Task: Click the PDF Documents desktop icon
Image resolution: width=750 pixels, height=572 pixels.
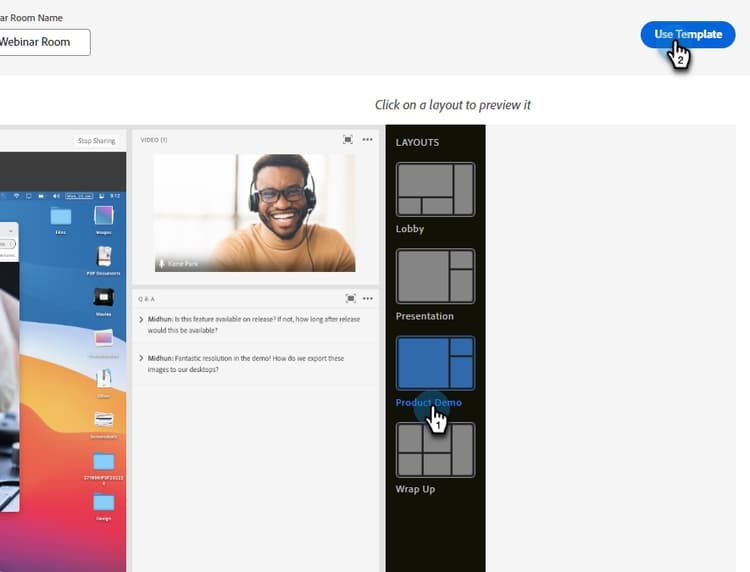Action: coord(103,257)
